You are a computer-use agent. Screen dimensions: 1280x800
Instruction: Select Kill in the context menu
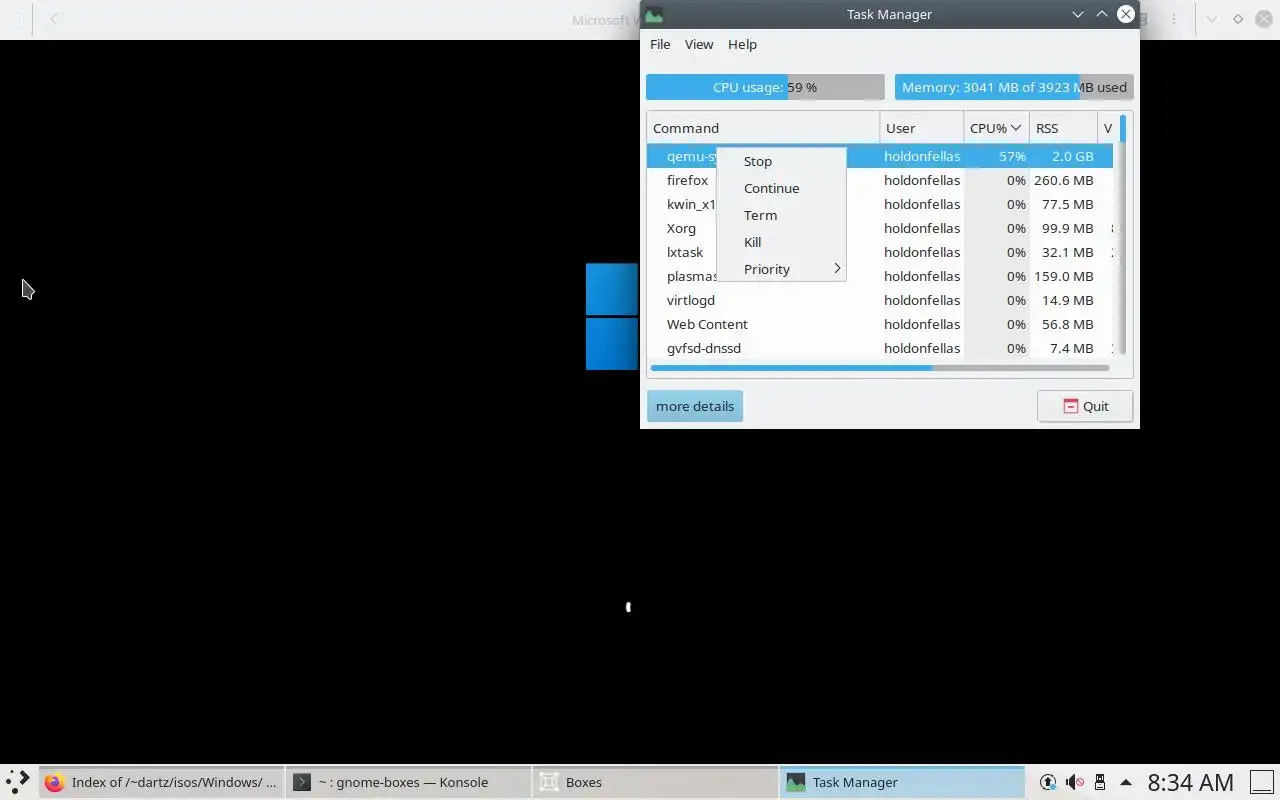pos(782,242)
